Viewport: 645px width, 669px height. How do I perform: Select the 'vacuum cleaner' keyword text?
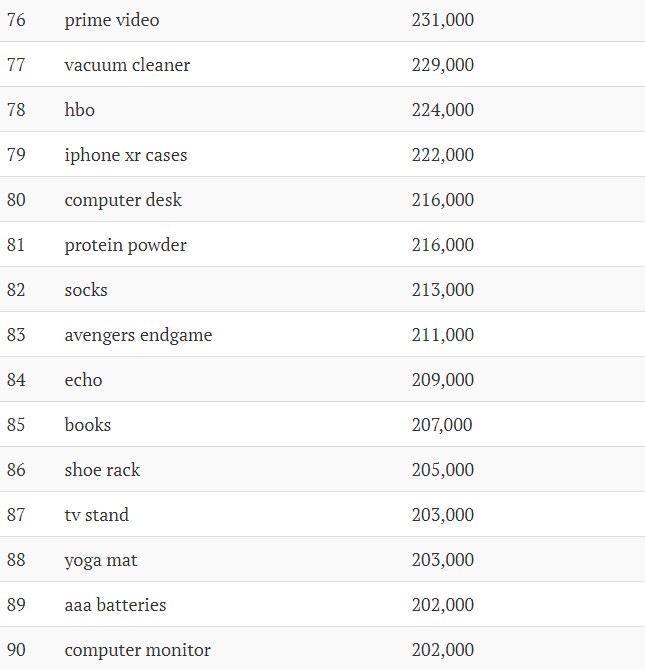pyautogui.click(x=127, y=65)
